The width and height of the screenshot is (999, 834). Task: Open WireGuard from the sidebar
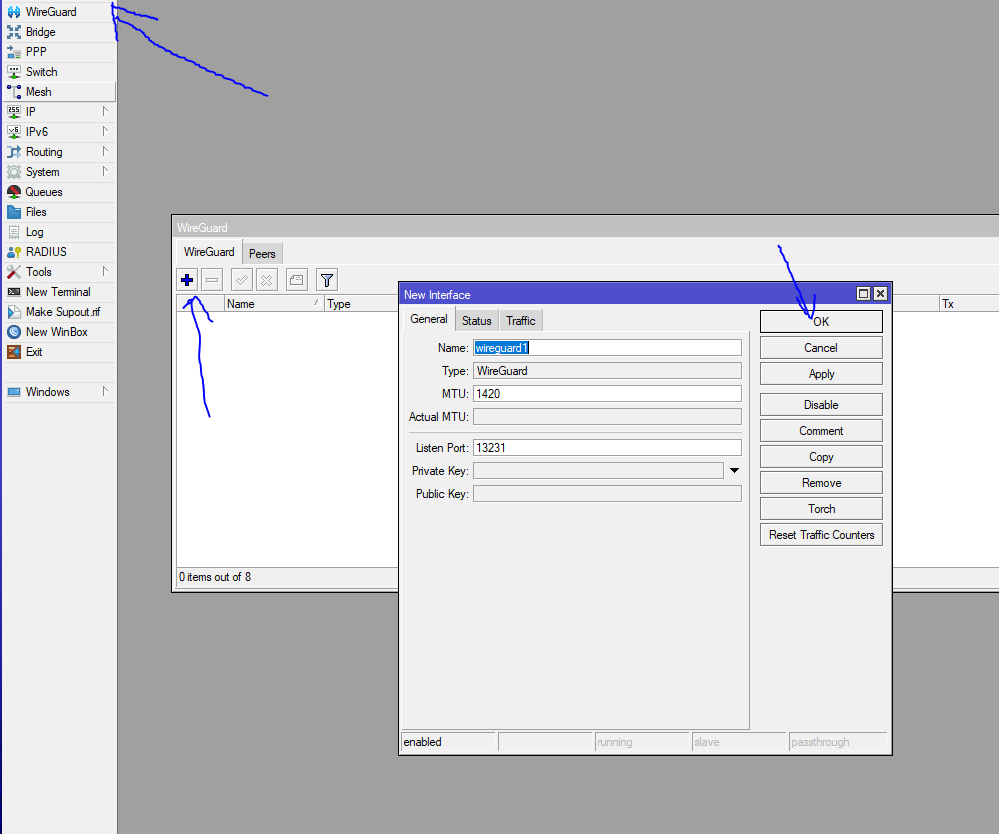tap(50, 12)
